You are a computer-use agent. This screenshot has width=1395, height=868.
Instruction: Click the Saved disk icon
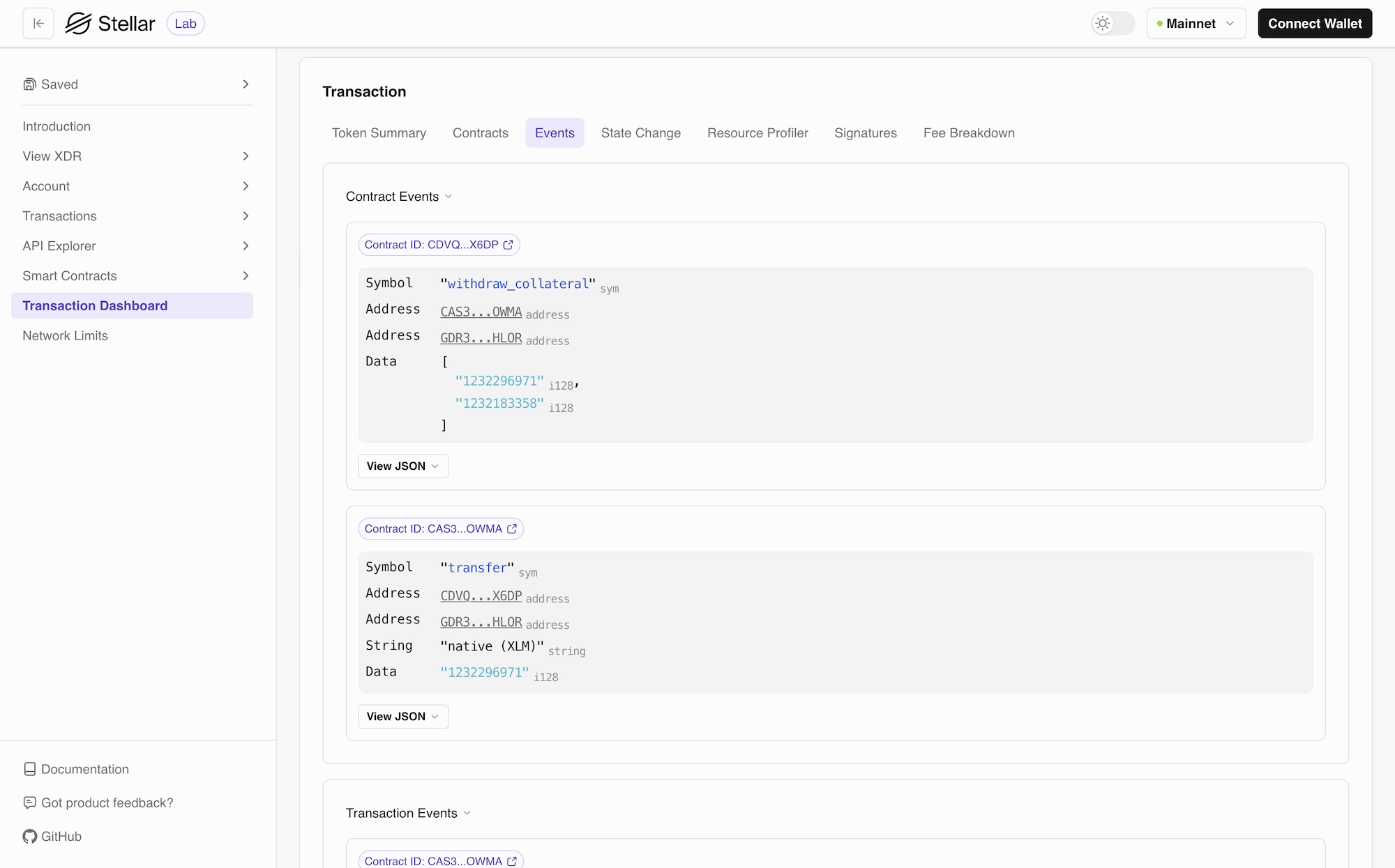29,84
